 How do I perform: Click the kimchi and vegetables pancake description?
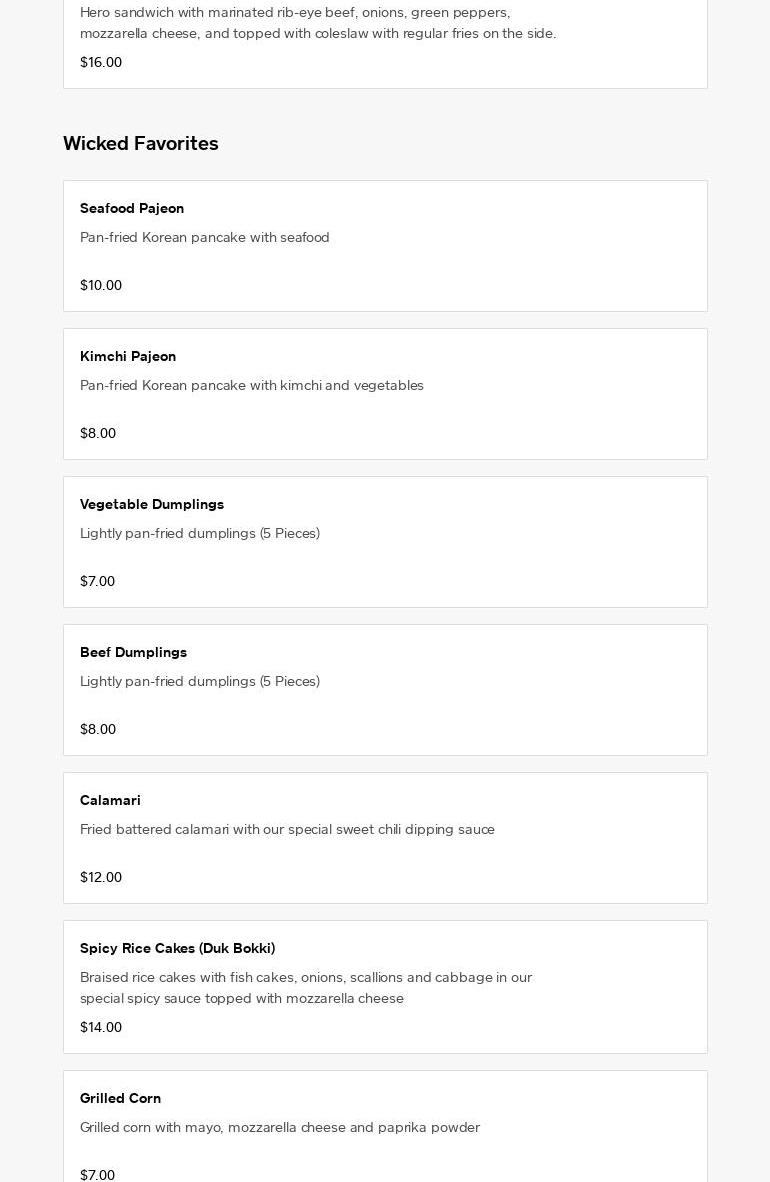coord(252,385)
